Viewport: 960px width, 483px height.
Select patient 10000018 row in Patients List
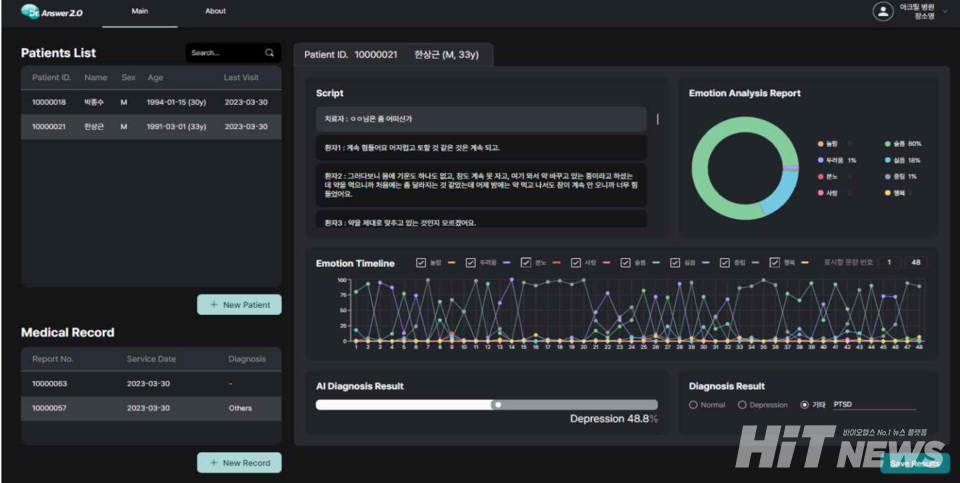pos(150,102)
